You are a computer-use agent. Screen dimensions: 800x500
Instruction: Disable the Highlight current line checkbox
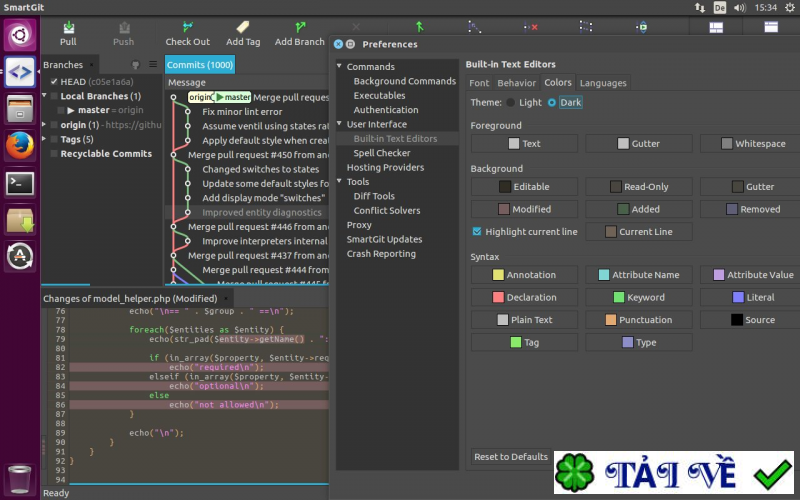477,232
